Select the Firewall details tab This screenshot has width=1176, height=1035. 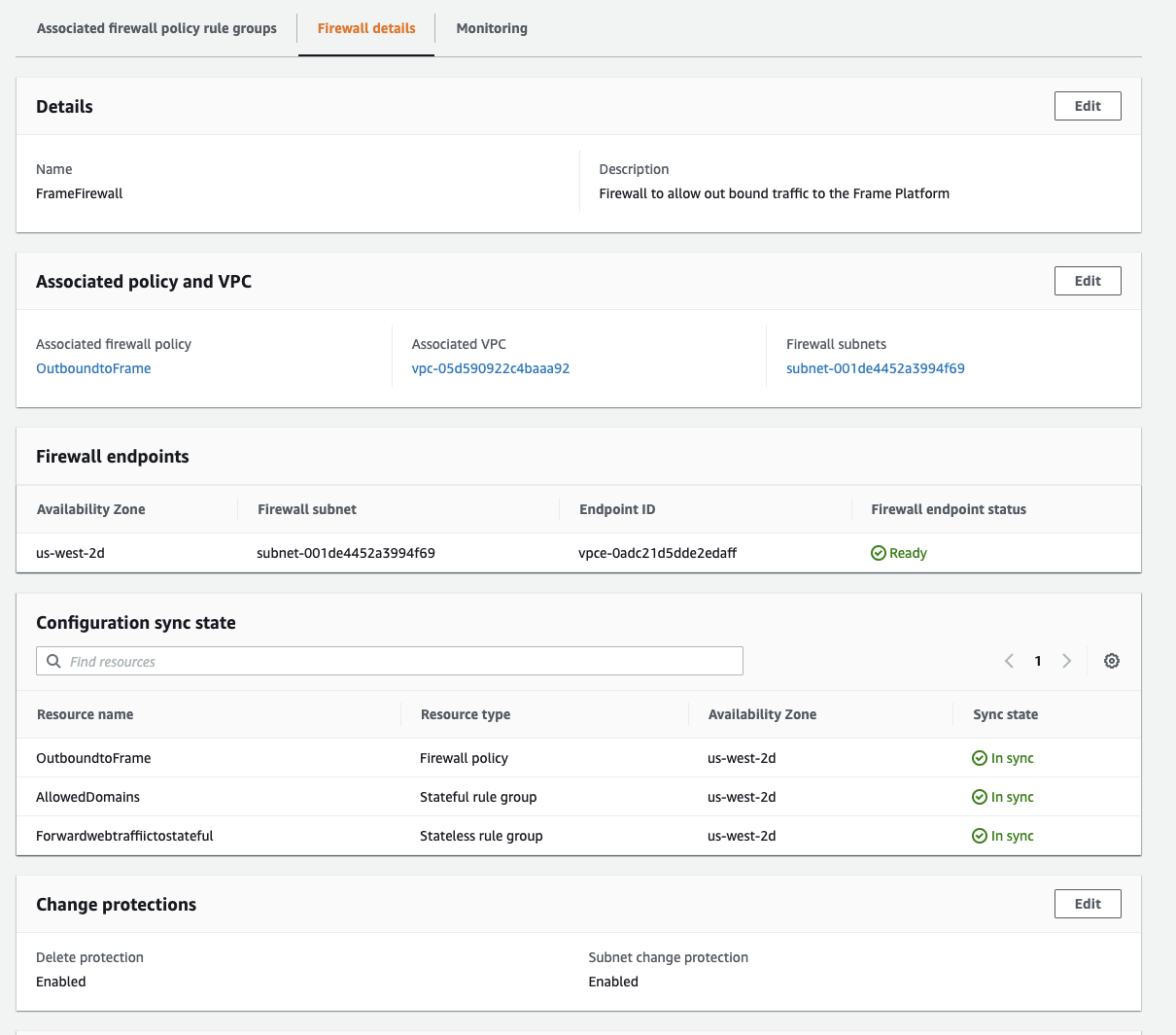[366, 28]
